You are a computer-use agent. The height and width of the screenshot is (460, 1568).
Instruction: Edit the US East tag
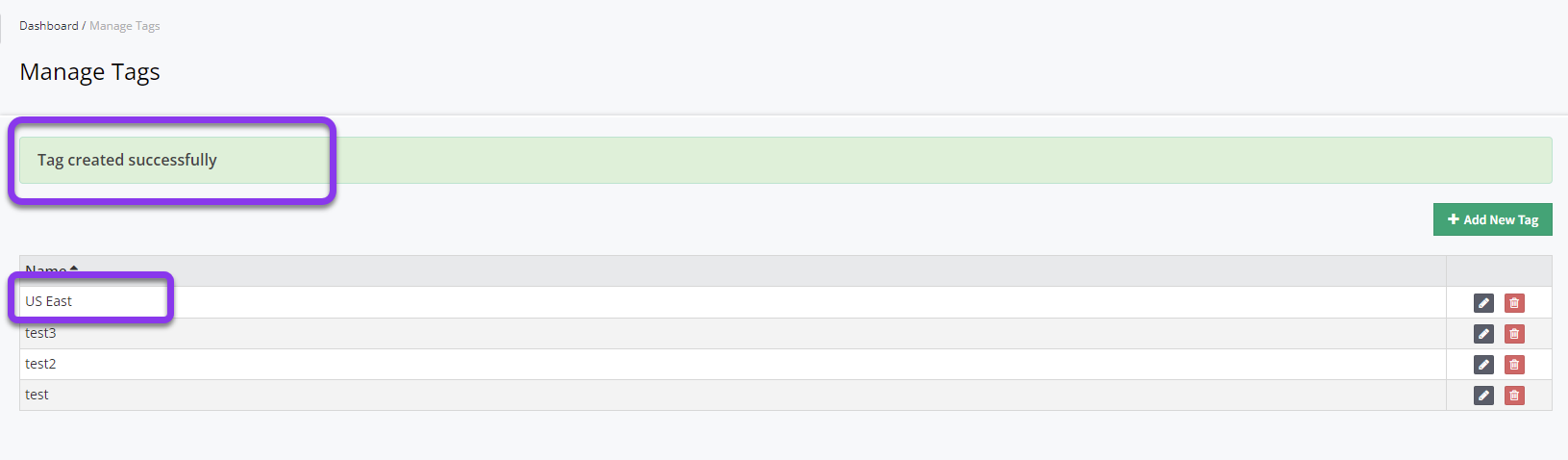click(1483, 303)
